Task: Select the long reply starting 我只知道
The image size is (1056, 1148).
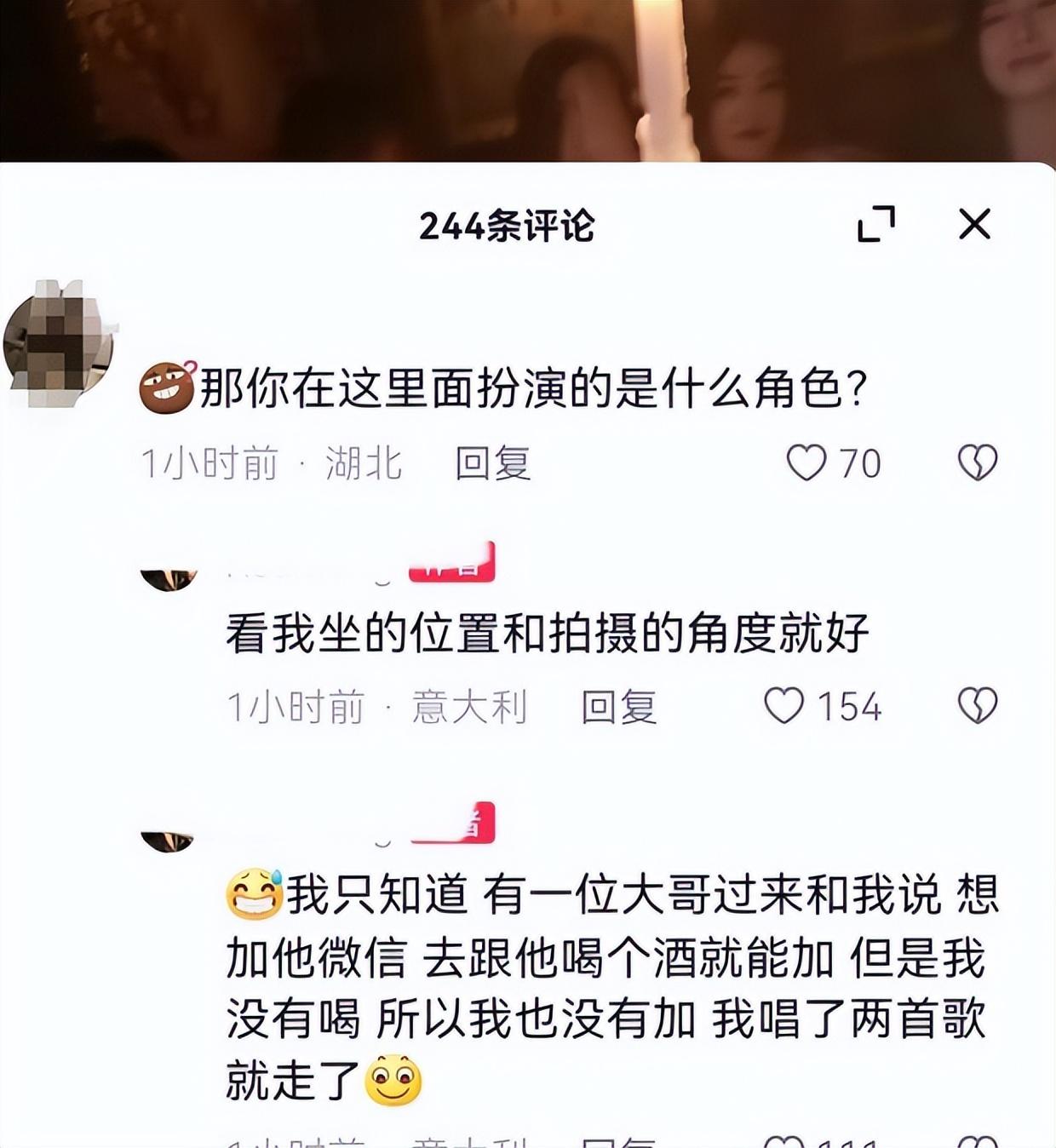Action: coord(612,988)
